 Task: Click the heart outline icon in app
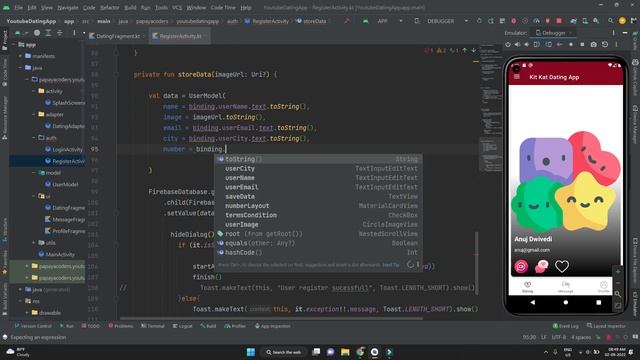tap(562, 267)
